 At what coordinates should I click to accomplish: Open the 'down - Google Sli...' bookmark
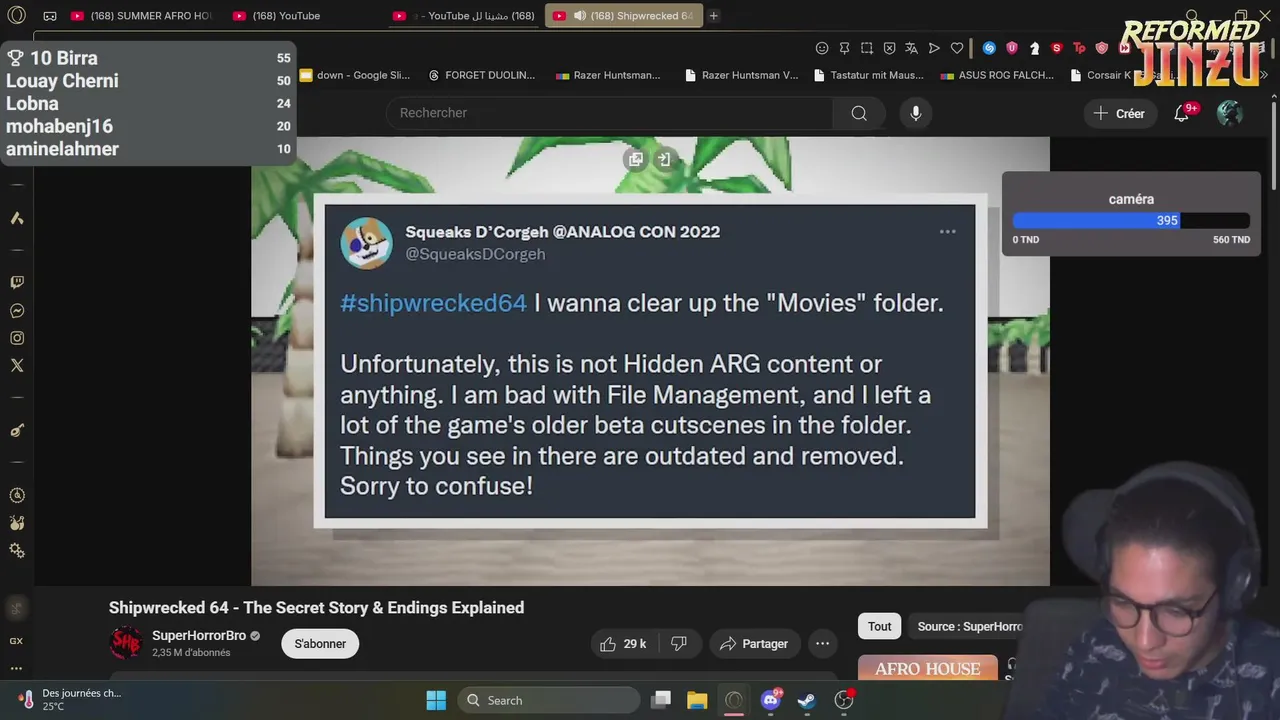(355, 75)
